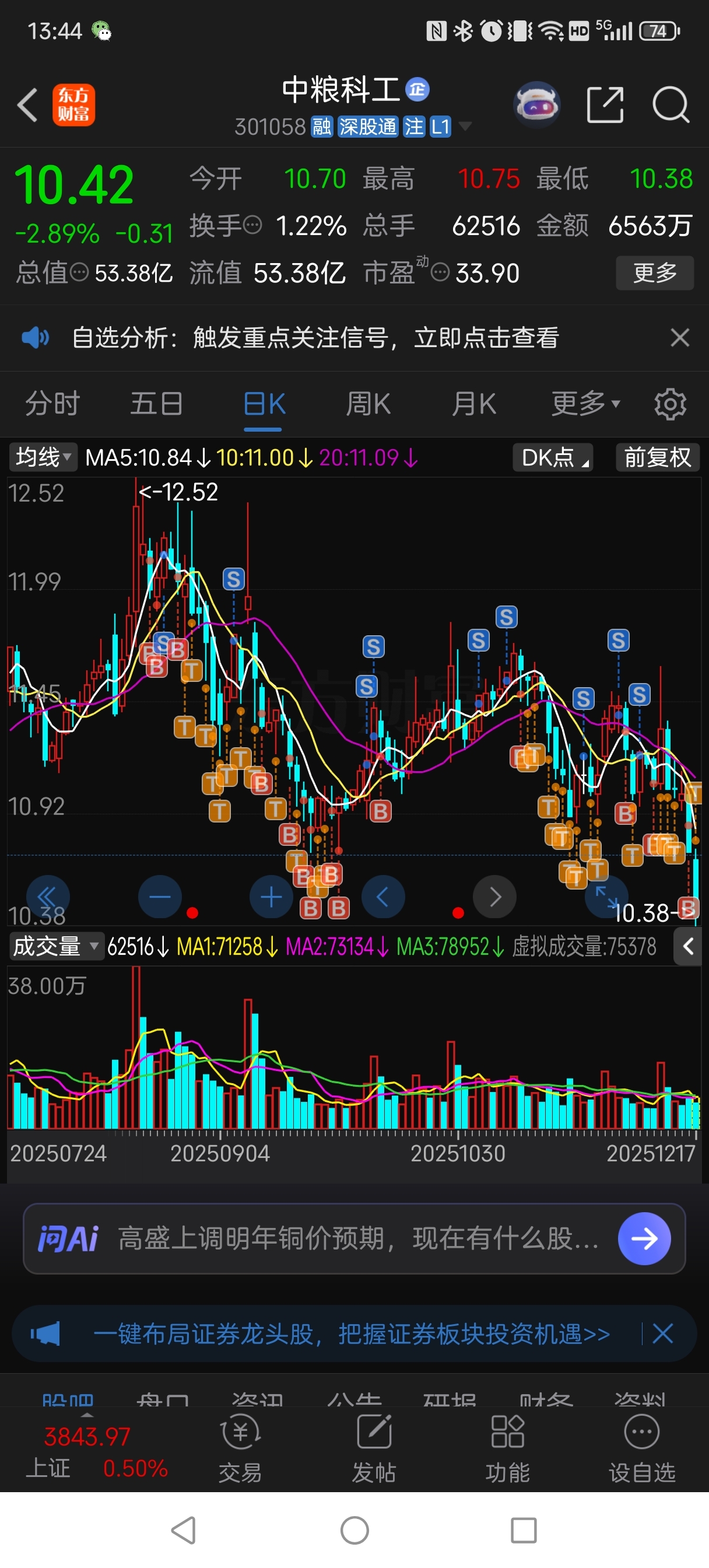Tap the 市盈 info circle icon

point(441,272)
